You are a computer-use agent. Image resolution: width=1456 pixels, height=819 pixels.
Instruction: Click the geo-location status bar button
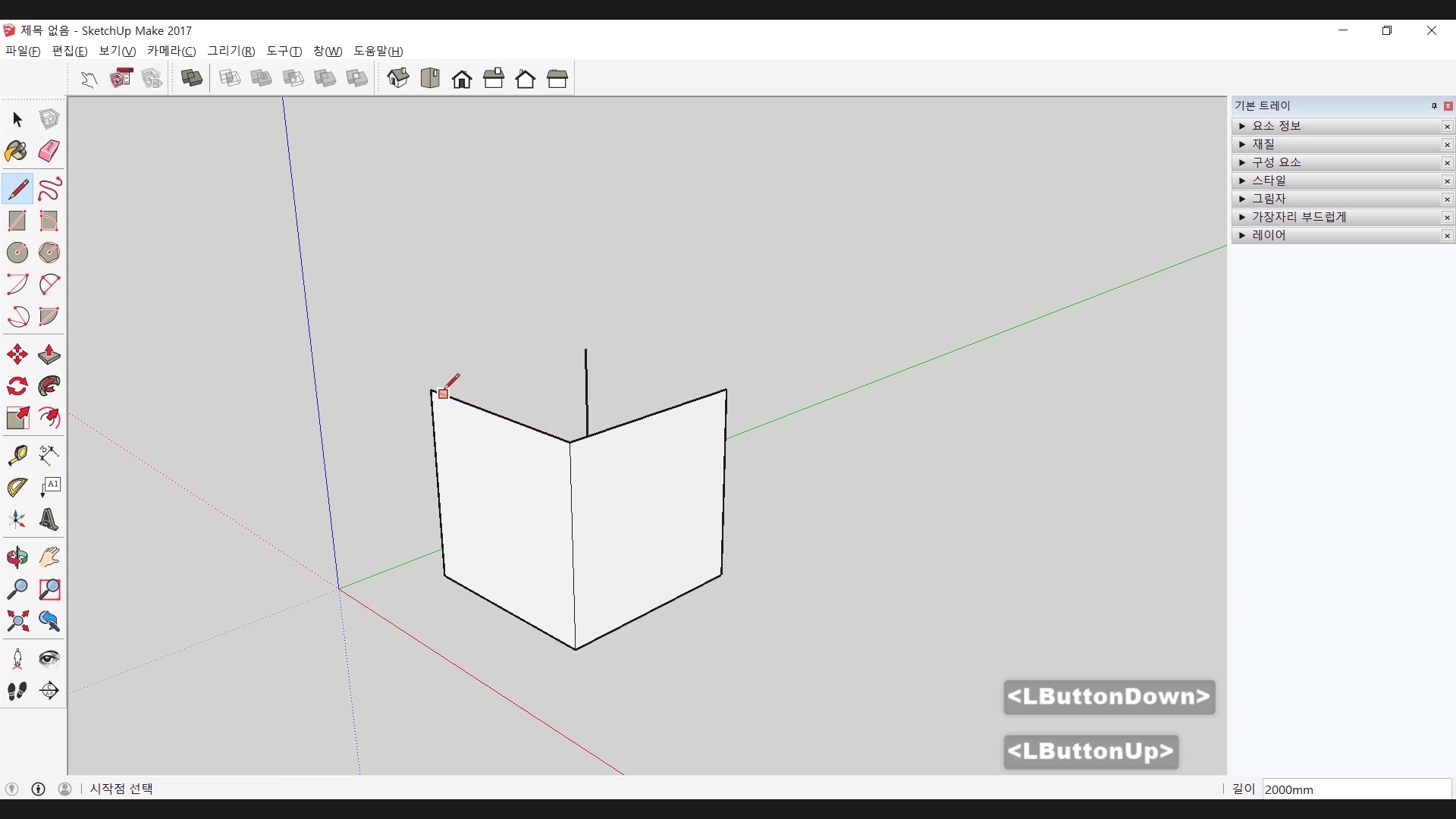point(11,789)
